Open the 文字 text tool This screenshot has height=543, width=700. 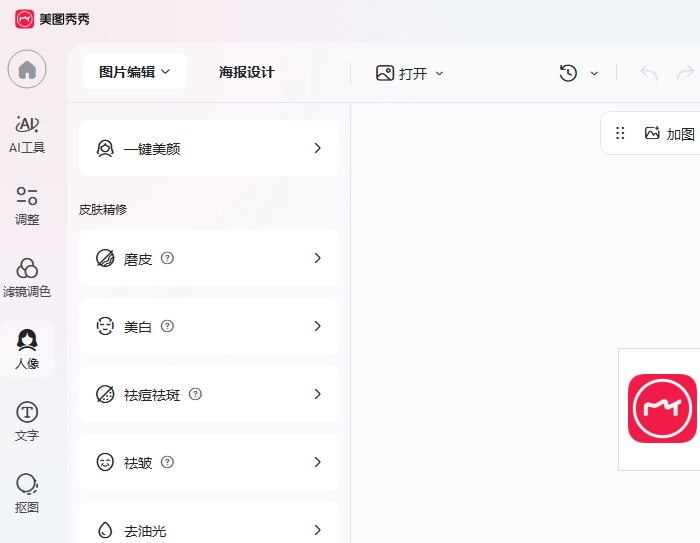(x=27, y=422)
